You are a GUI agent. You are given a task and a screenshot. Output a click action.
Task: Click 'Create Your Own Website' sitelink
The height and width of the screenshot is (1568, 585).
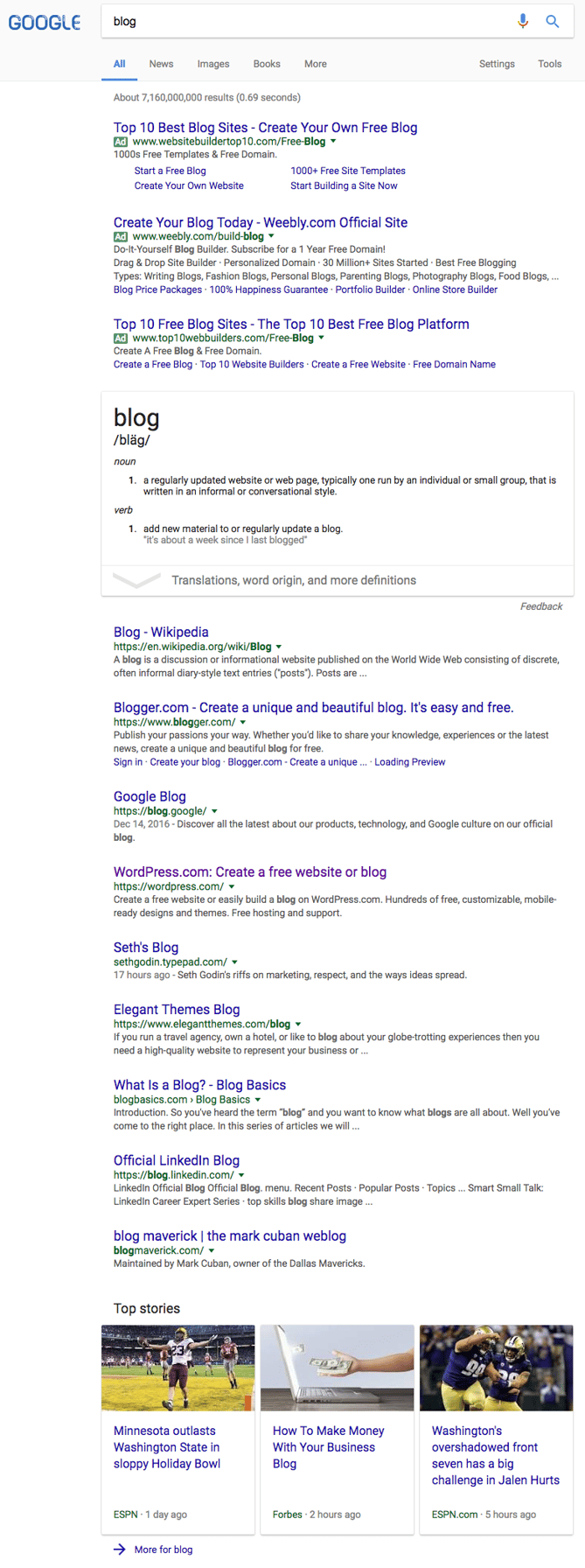[x=189, y=185]
